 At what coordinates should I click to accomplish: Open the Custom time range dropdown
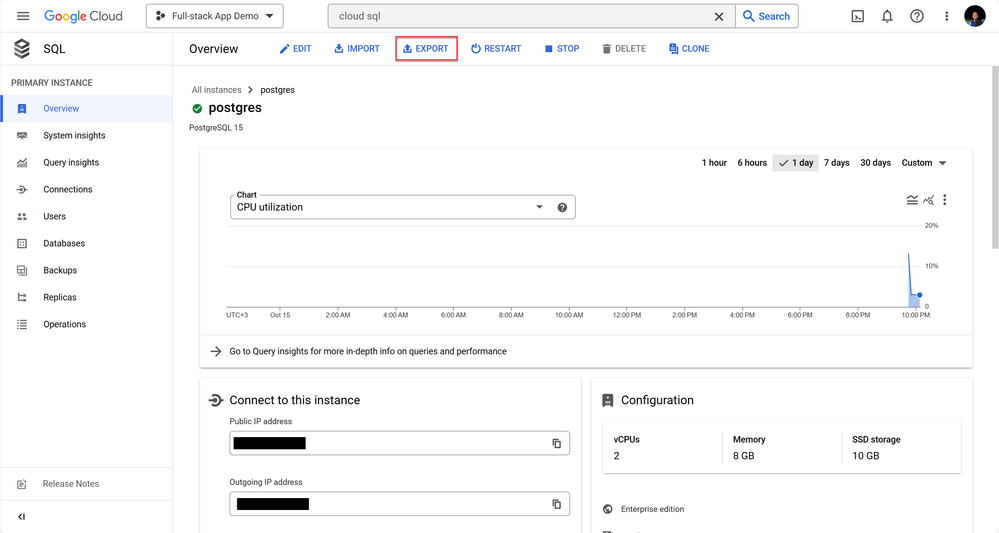coord(924,163)
